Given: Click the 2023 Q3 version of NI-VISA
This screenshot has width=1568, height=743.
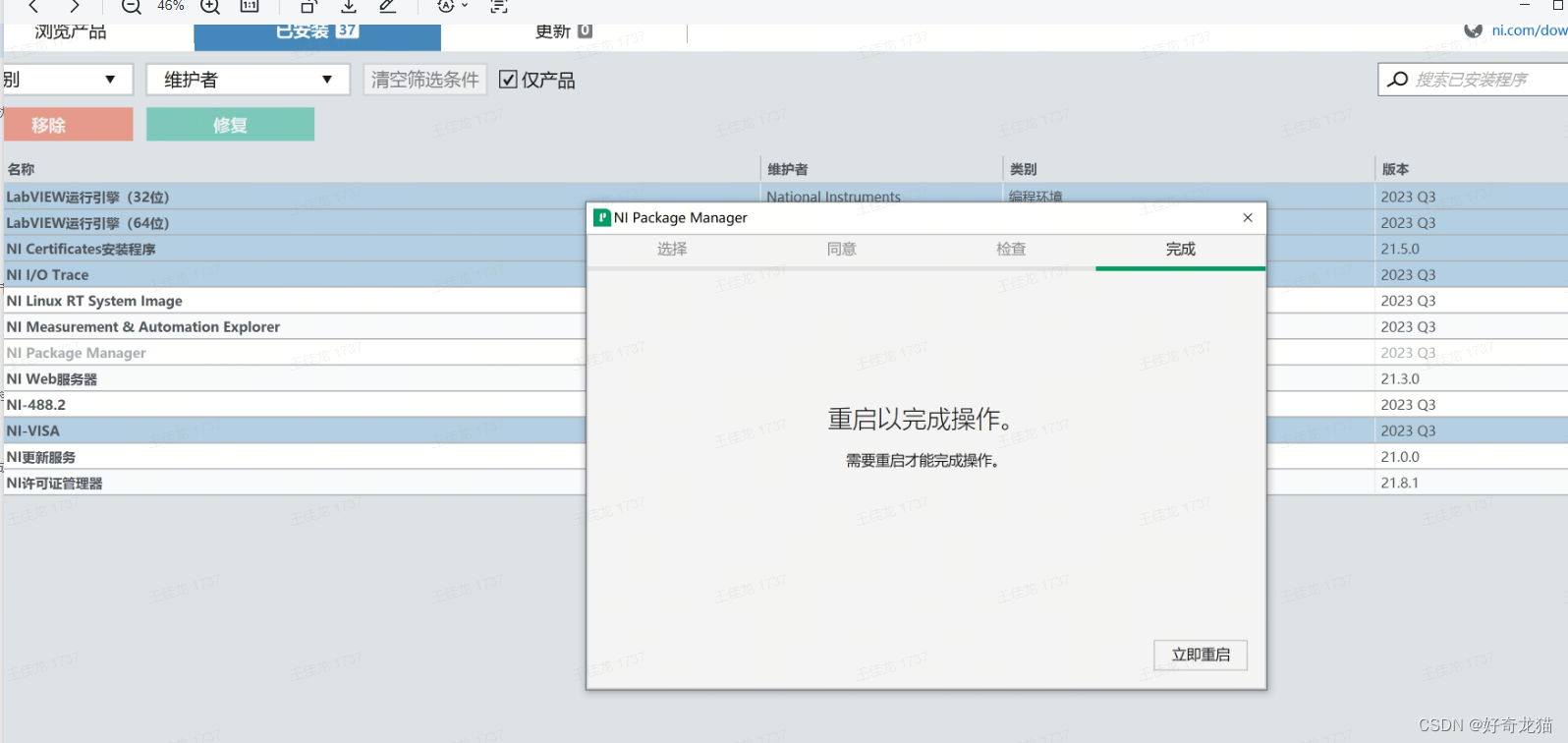Looking at the screenshot, I should coord(1408,430).
